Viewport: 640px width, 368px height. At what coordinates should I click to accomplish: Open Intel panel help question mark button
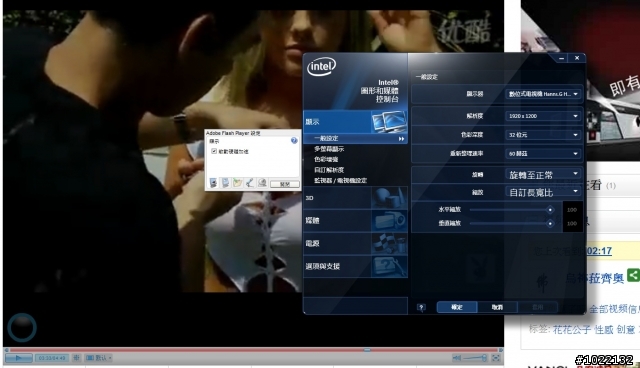tap(421, 307)
